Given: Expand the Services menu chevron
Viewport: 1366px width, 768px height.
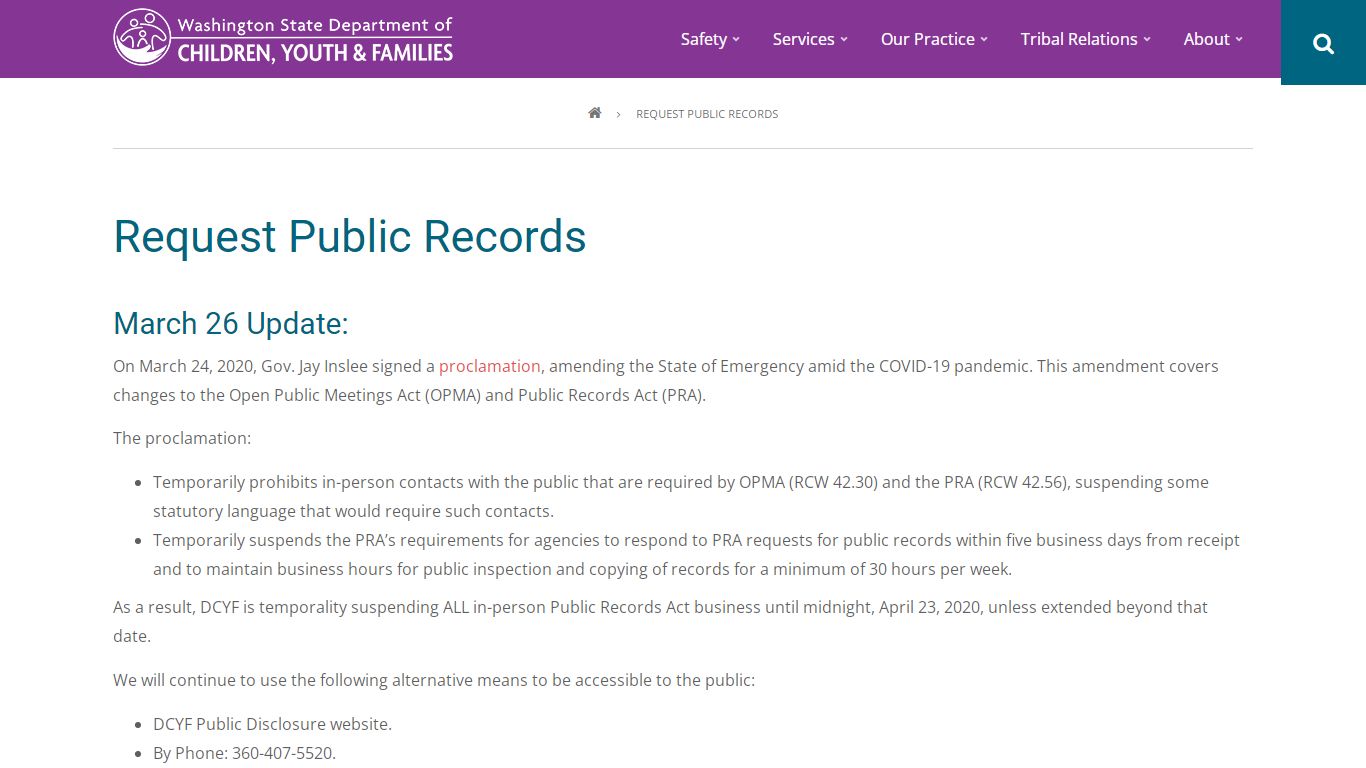Looking at the screenshot, I should 844,39.
